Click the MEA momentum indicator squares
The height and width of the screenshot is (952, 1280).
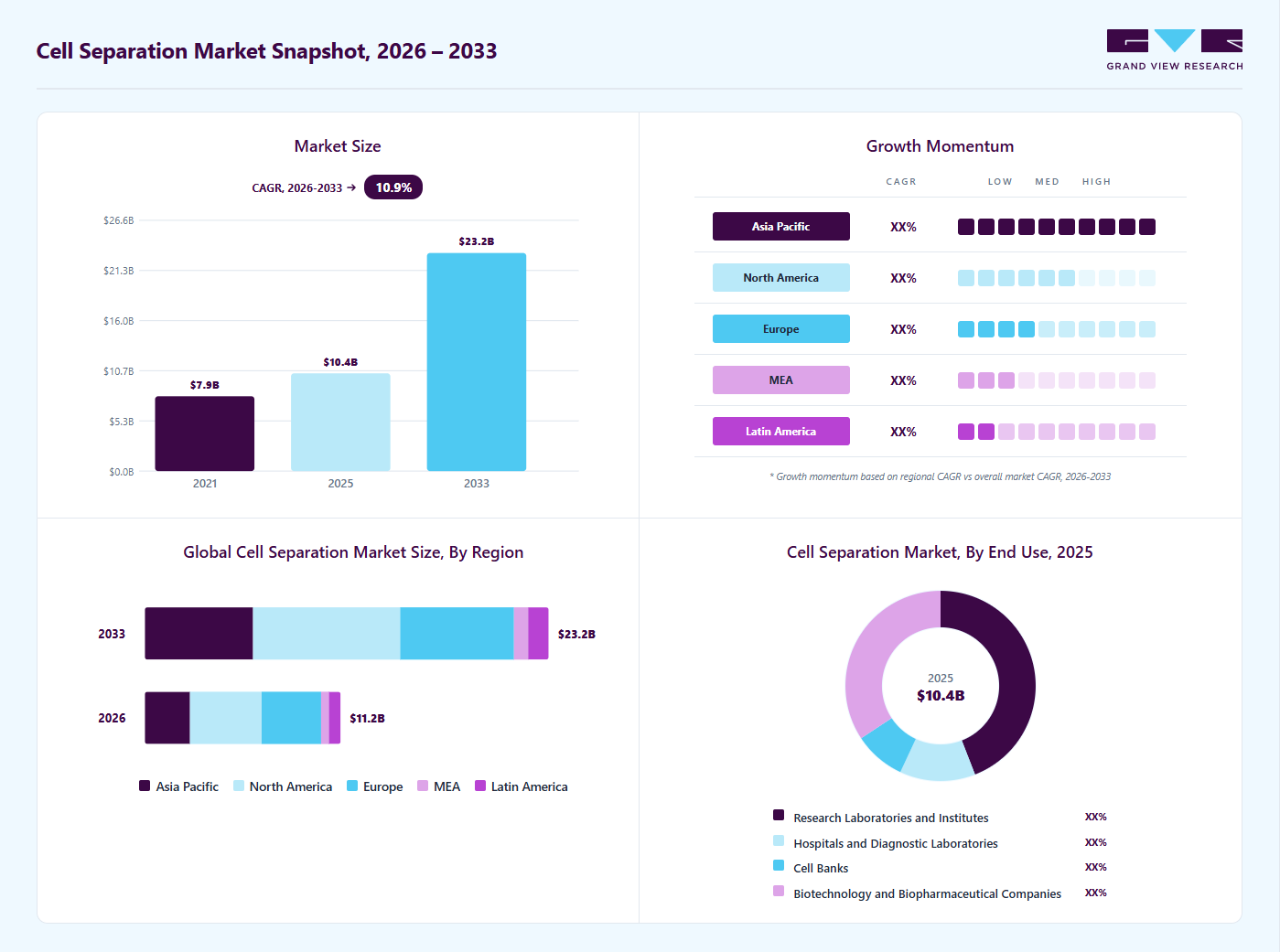1057,380
